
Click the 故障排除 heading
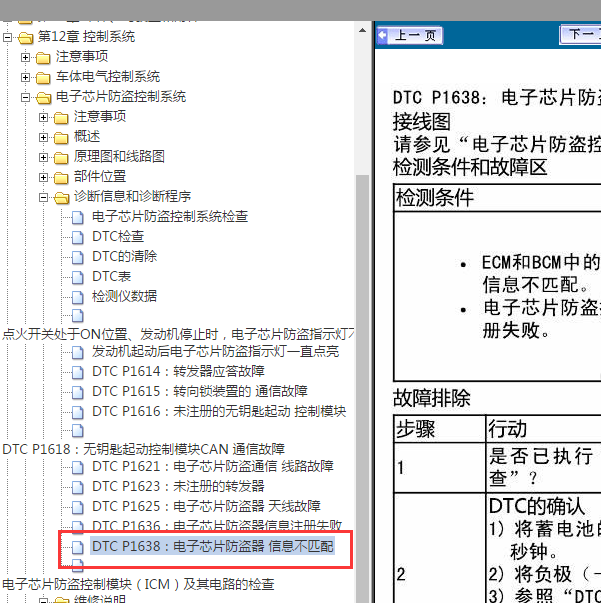(x=432, y=398)
